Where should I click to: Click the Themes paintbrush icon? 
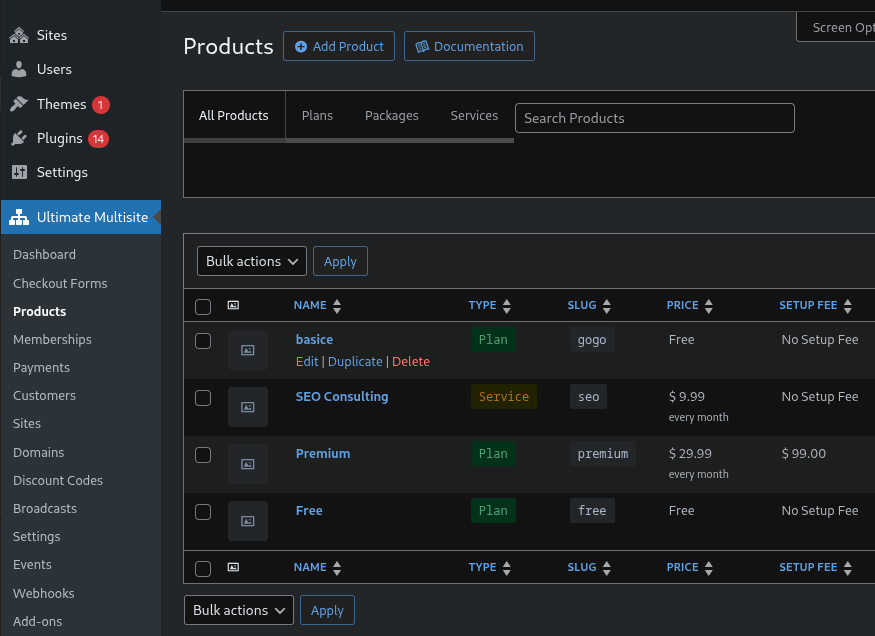coord(20,103)
